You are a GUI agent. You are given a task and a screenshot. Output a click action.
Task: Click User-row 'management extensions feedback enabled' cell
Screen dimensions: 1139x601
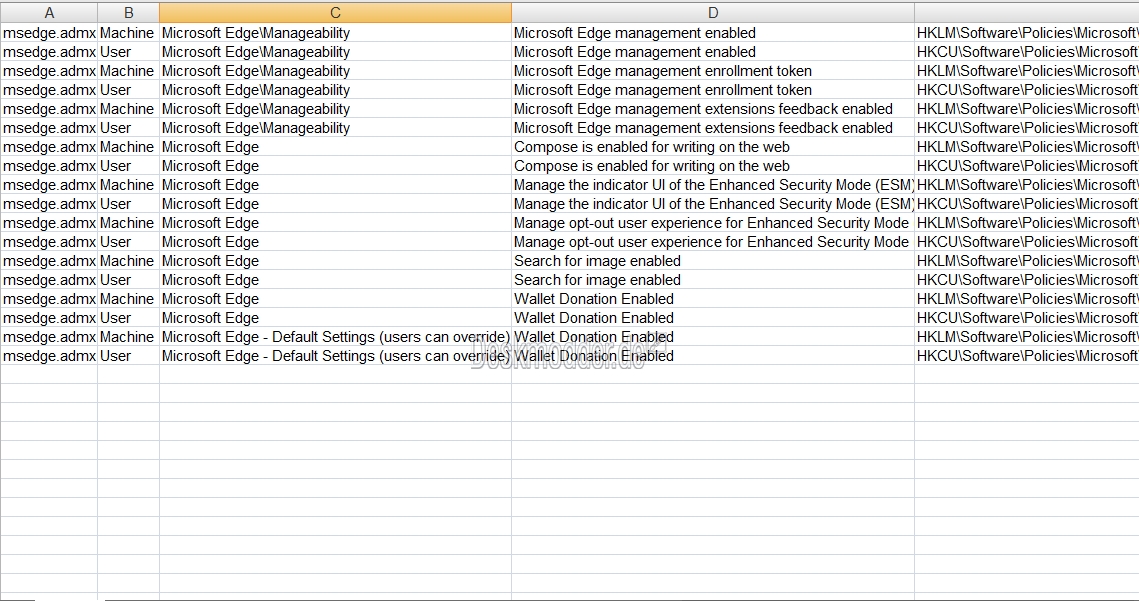pos(713,127)
